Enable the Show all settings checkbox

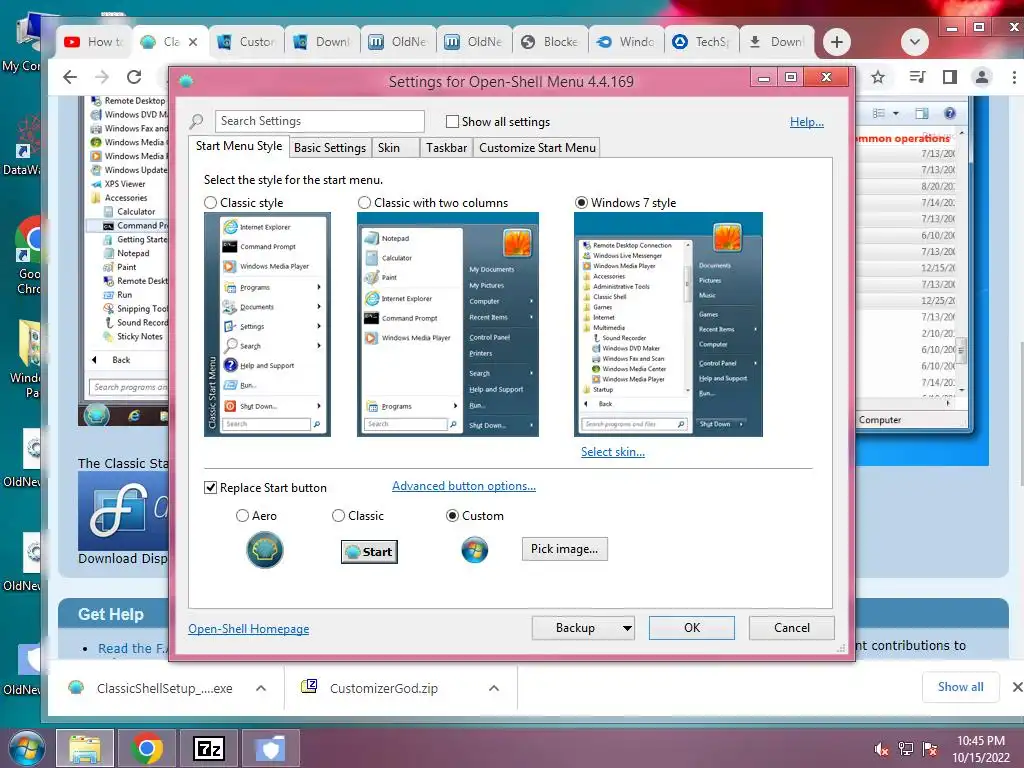(452, 121)
